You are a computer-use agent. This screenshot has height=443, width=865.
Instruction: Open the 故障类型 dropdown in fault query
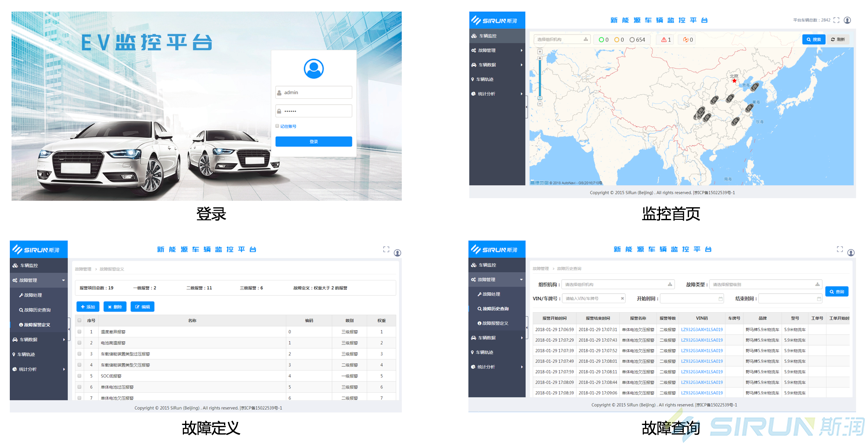(765, 285)
